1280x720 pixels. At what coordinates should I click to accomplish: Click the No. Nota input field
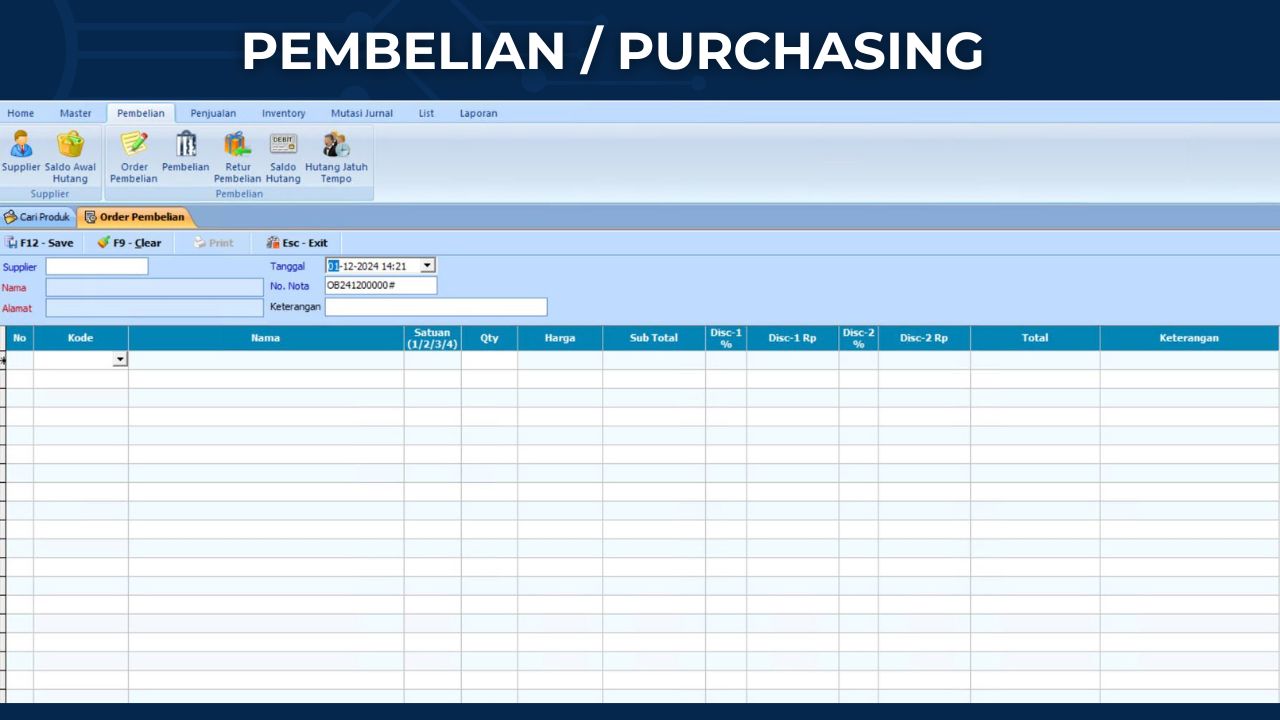381,286
